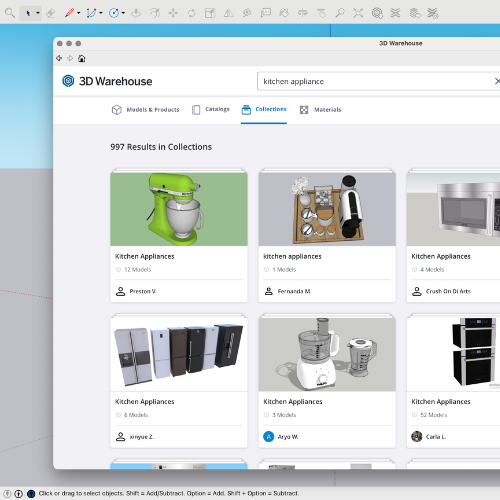Select the Orbit tool
The height and width of the screenshot is (500, 500).
303,13
